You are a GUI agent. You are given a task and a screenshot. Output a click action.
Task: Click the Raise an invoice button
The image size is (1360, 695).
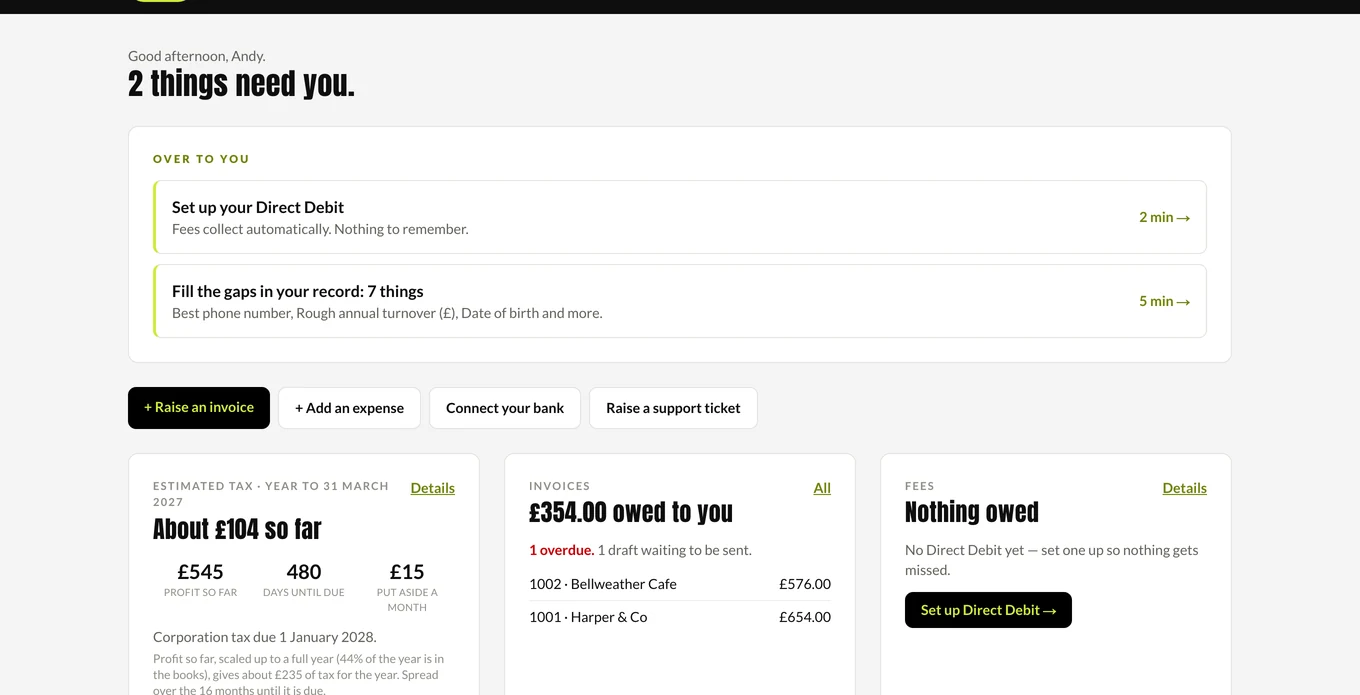(x=199, y=408)
